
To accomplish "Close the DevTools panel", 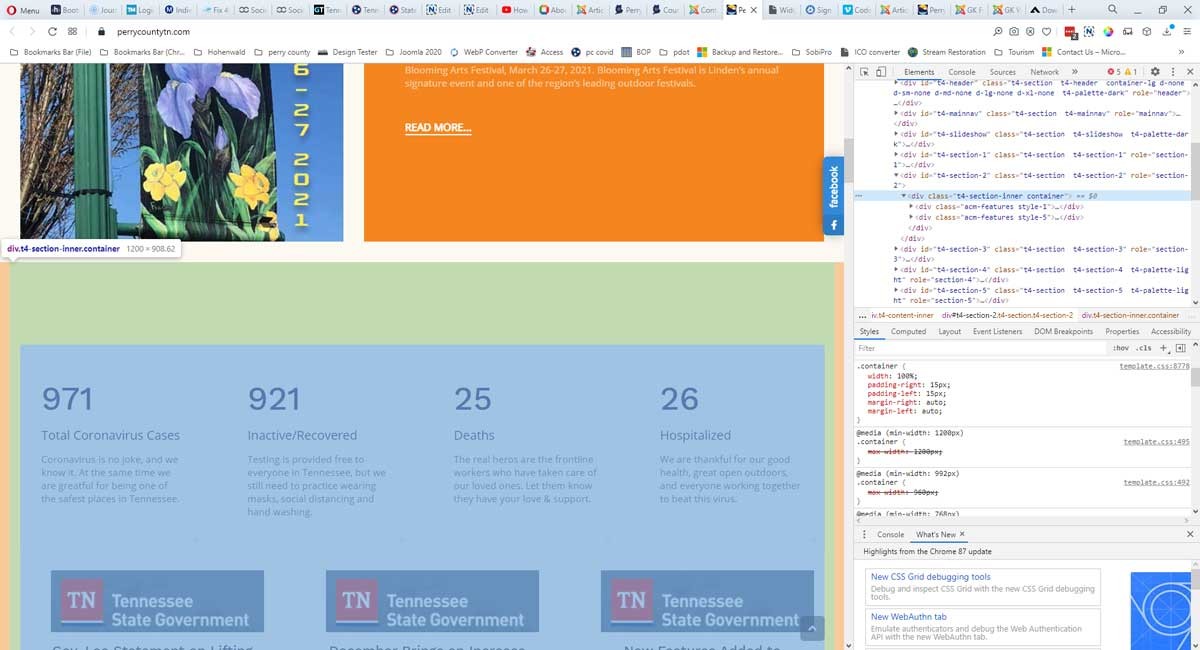I will (1189, 72).
